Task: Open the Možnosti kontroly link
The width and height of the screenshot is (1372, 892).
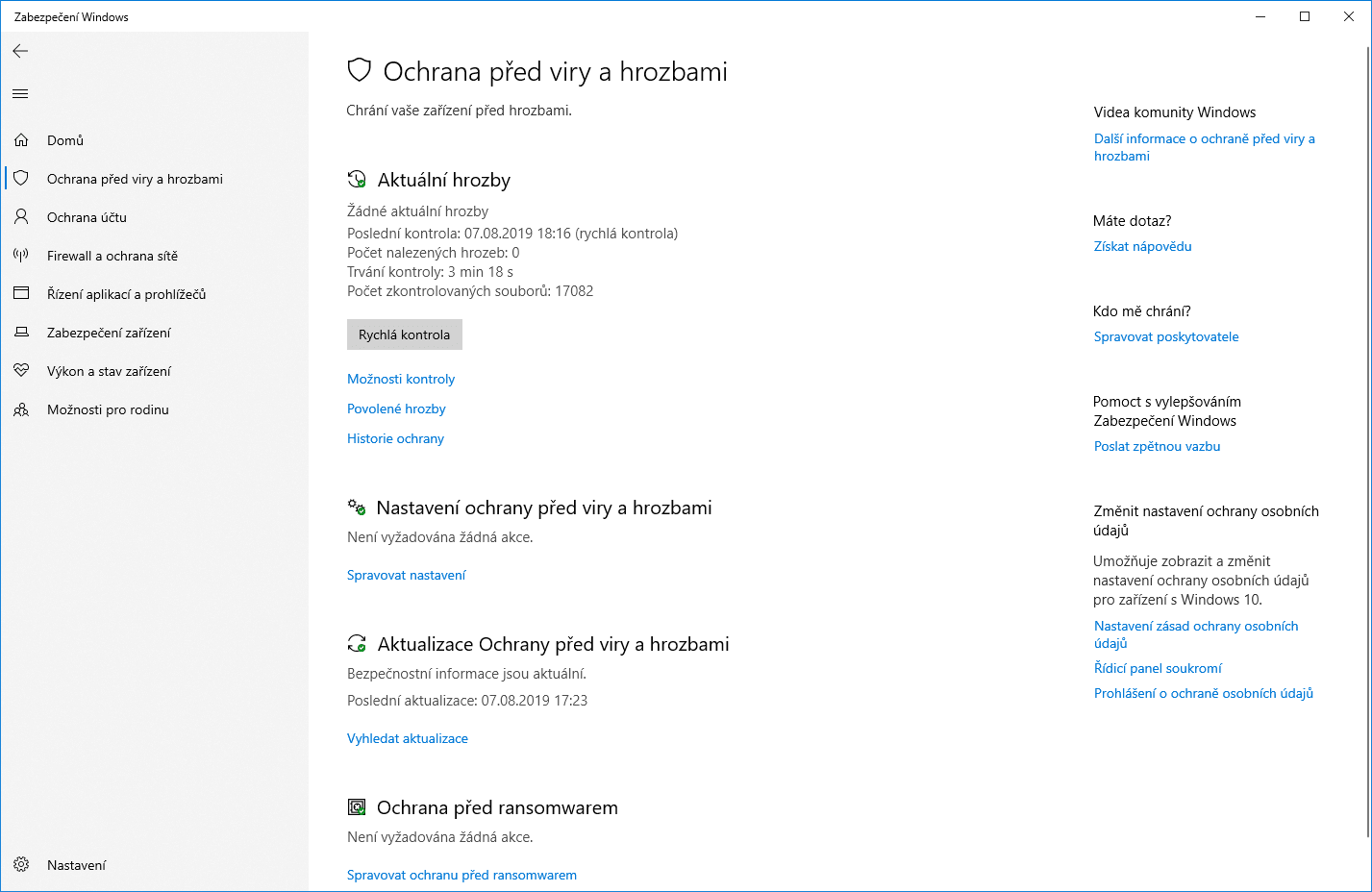Action: 401,379
